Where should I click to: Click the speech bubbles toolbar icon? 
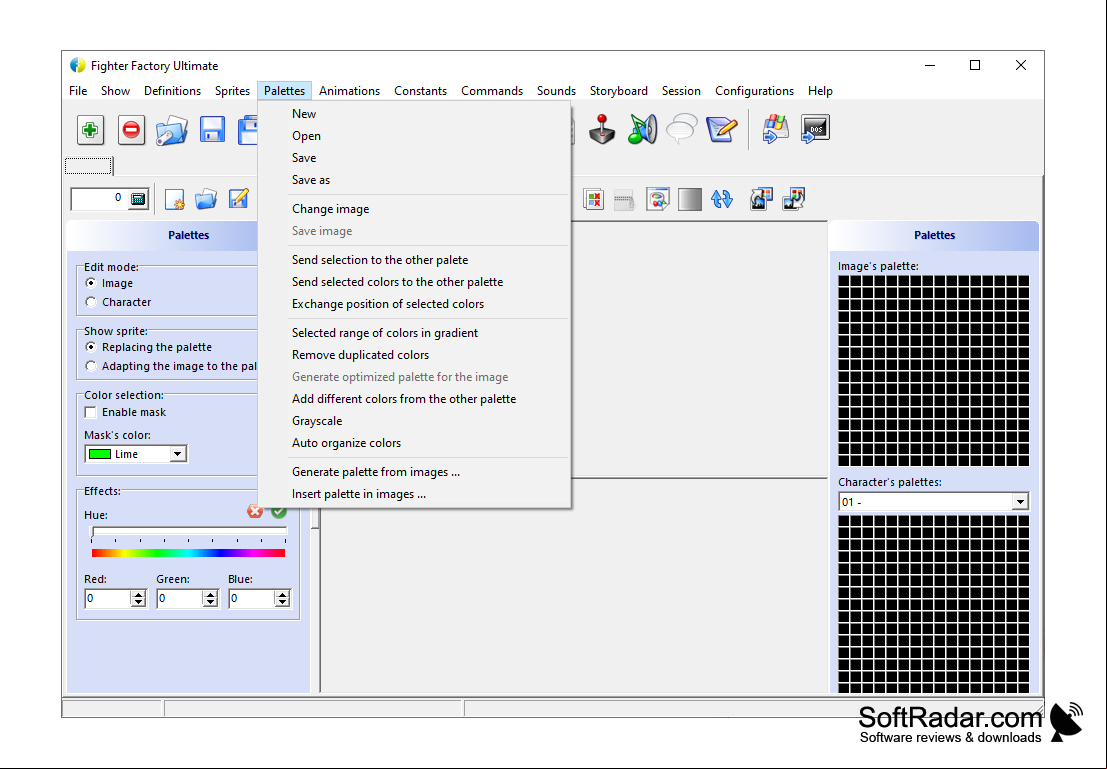click(681, 129)
